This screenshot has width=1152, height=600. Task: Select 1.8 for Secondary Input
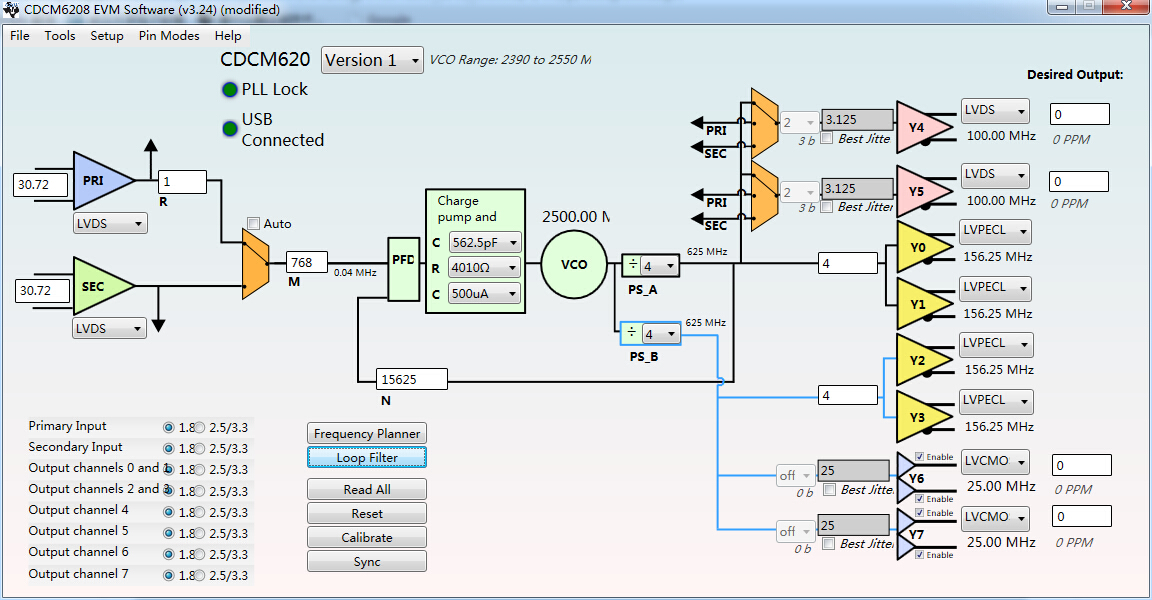click(x=168, y=449)
